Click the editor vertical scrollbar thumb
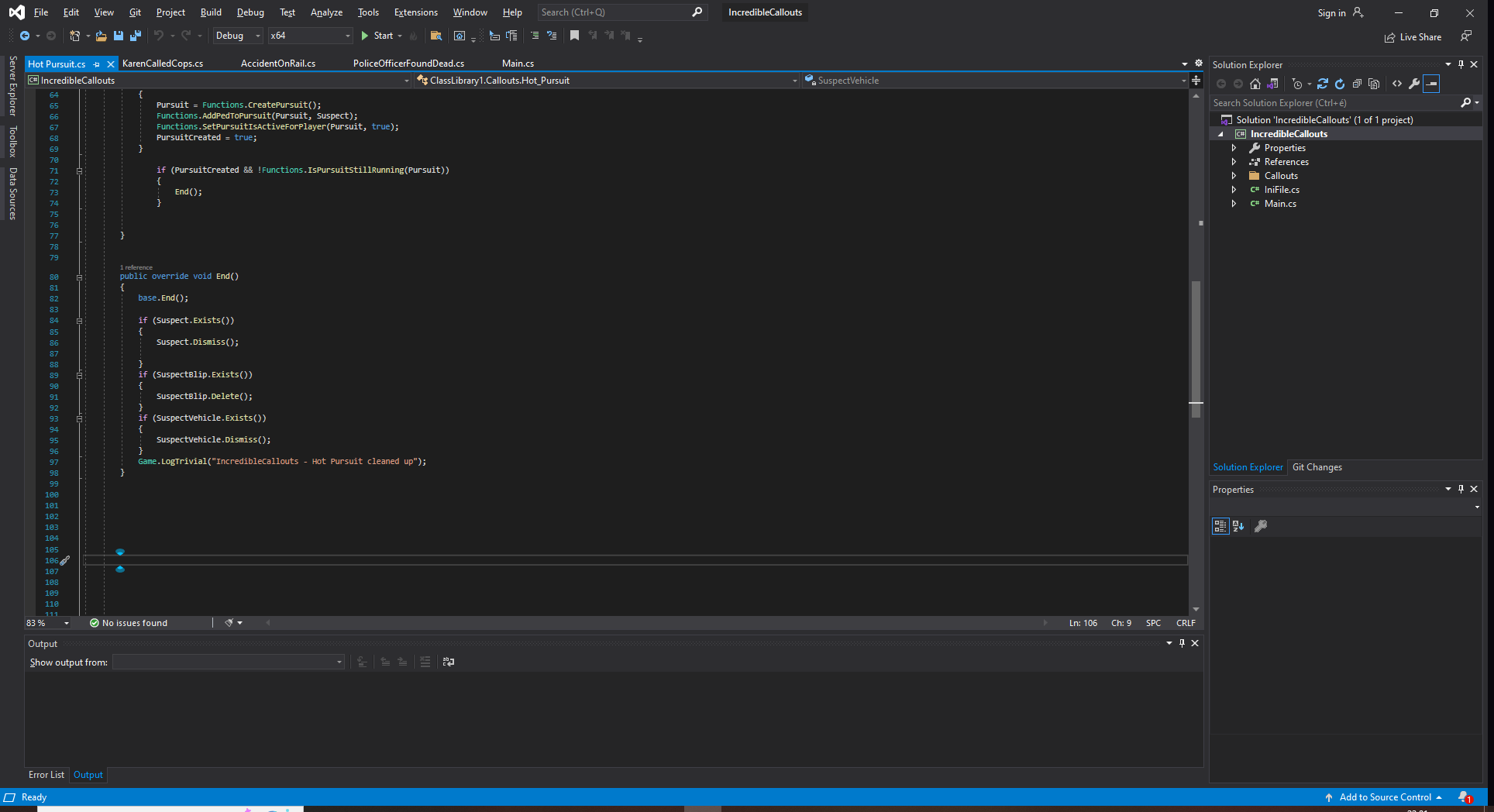This screenshot has height=812, width=1494. (1196, 349)
